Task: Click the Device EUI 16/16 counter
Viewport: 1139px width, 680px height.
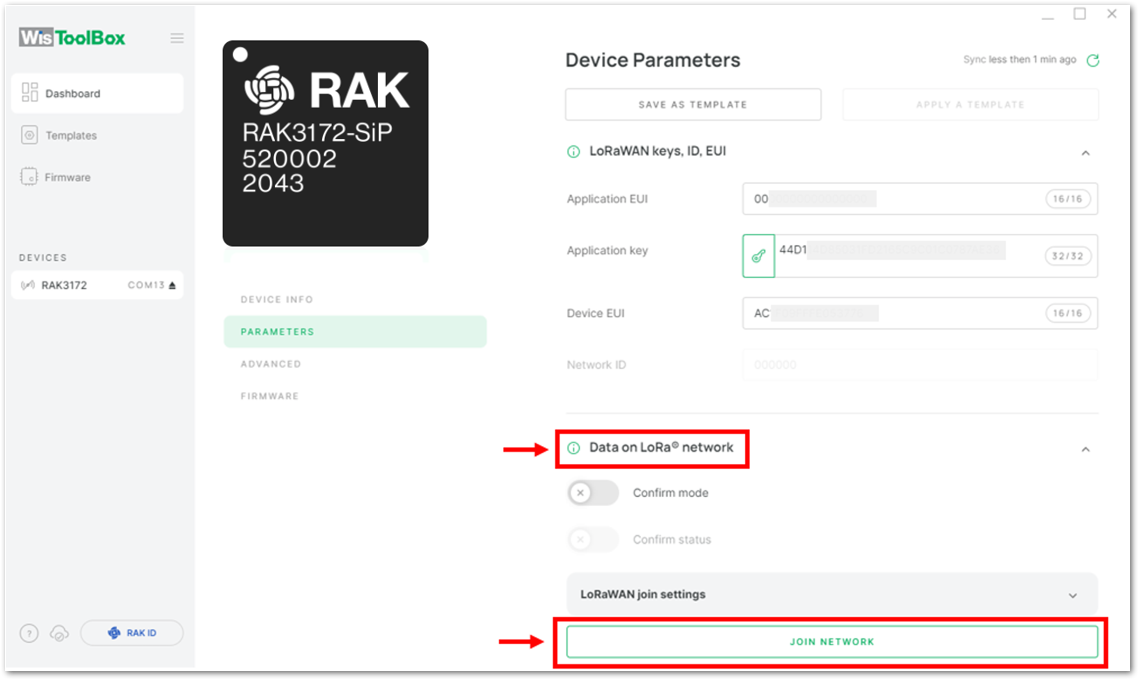Action: (x=1068, y=313)
